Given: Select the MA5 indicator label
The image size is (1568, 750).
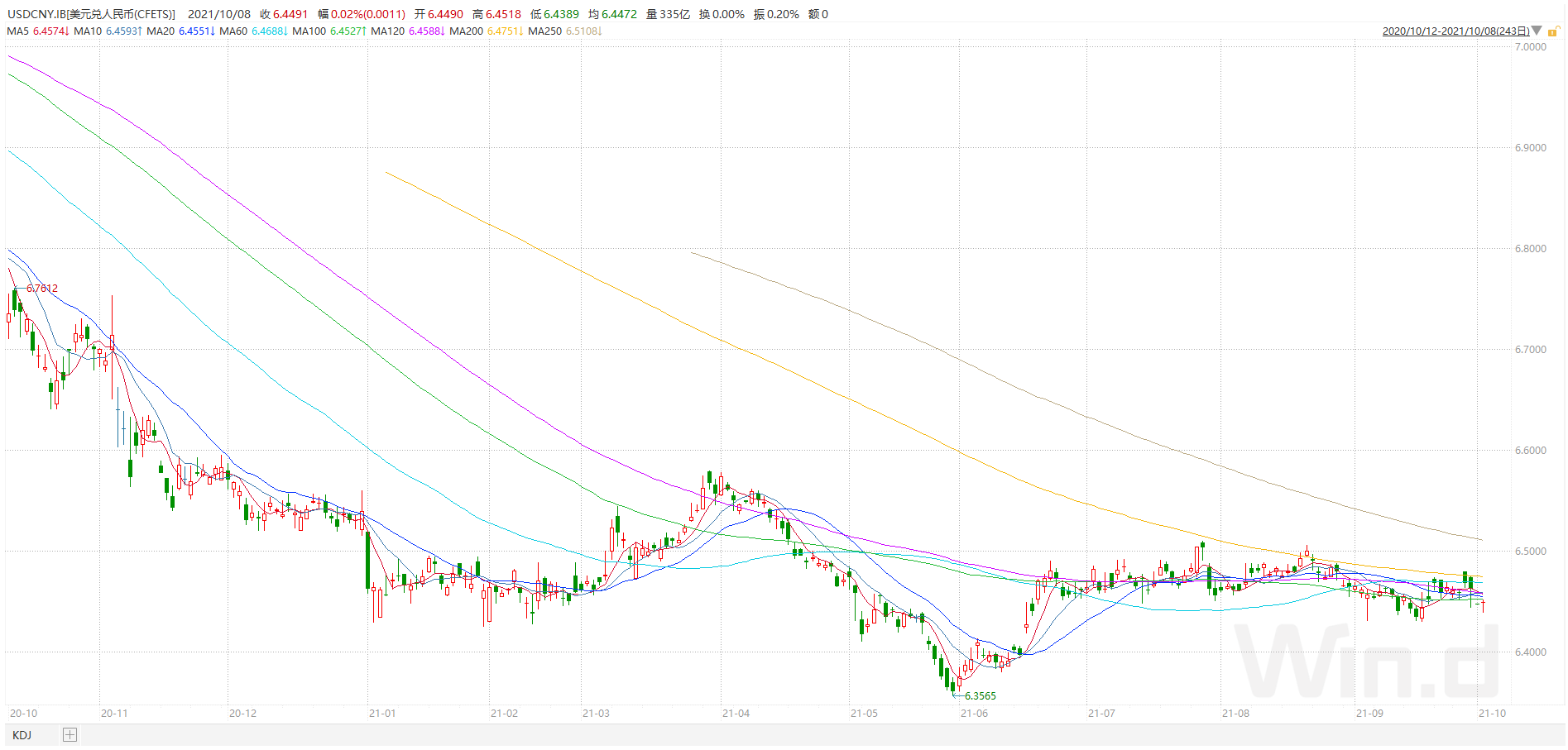Looking at the screenshot, I should tap(36, 31).
